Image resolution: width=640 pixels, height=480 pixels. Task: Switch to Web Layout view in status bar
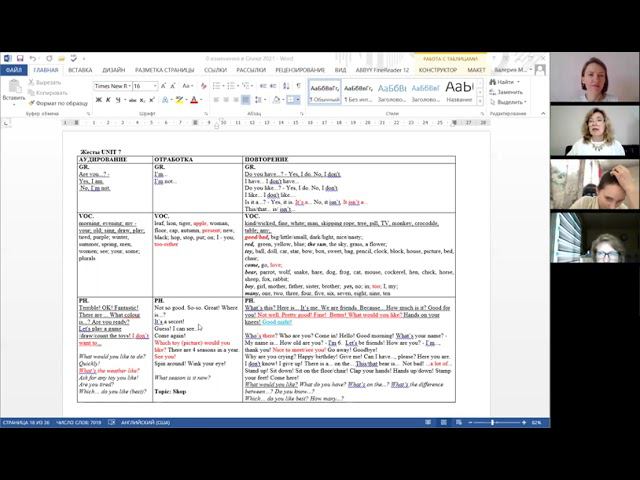pos(459,422)
